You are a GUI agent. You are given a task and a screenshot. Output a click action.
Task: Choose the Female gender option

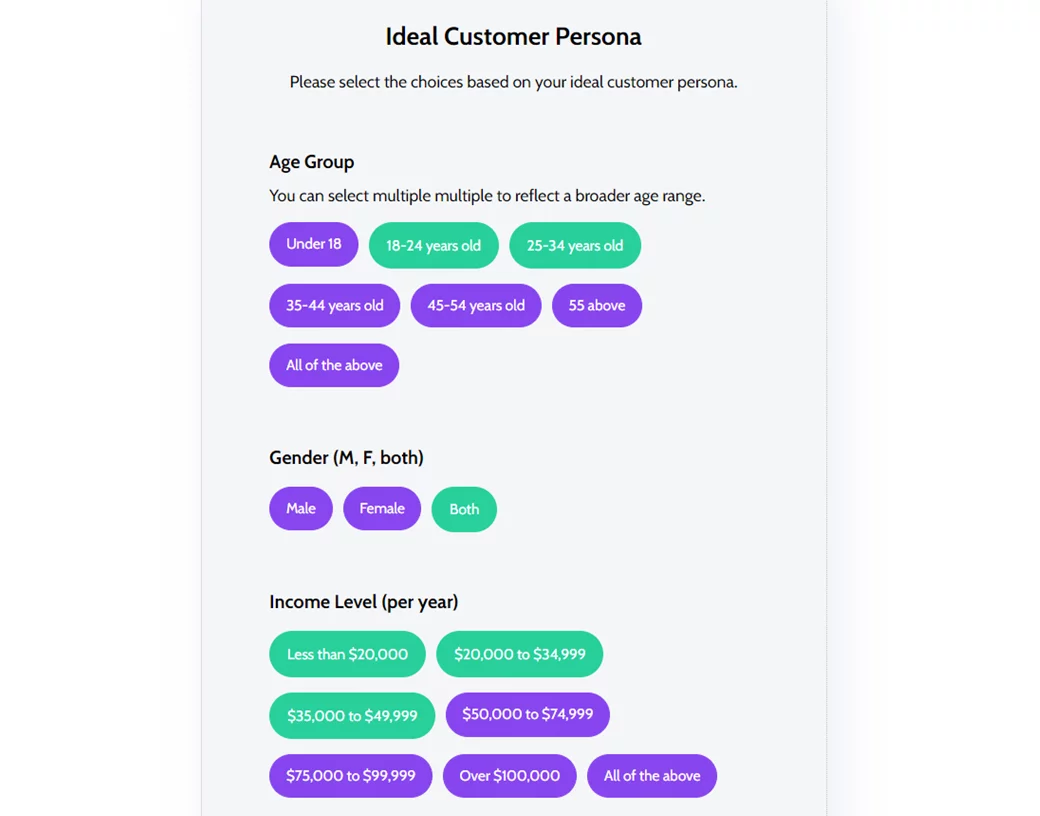[x=381, y=509]
